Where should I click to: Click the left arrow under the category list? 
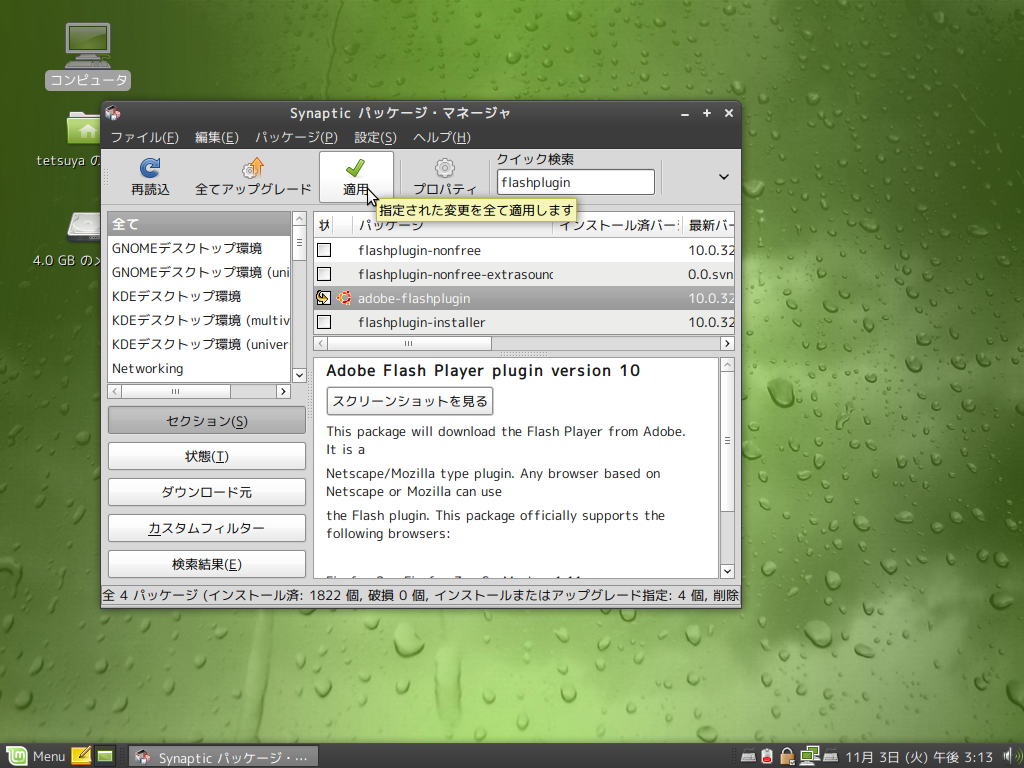115,391
